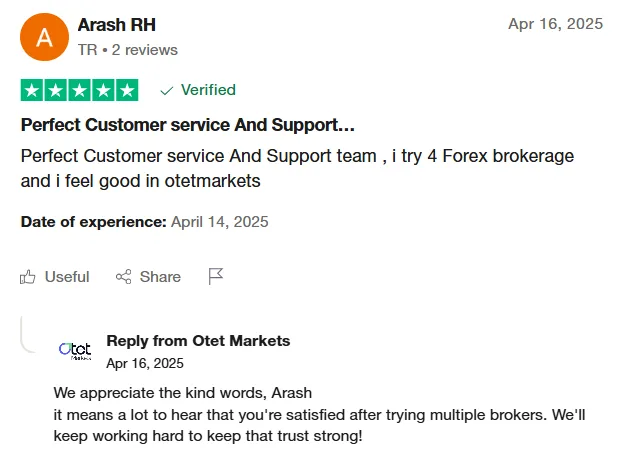The width and height of the screenshot is (634, 457).
Task: Flag this review using the flag icon
Action: [x=216, y=276]
